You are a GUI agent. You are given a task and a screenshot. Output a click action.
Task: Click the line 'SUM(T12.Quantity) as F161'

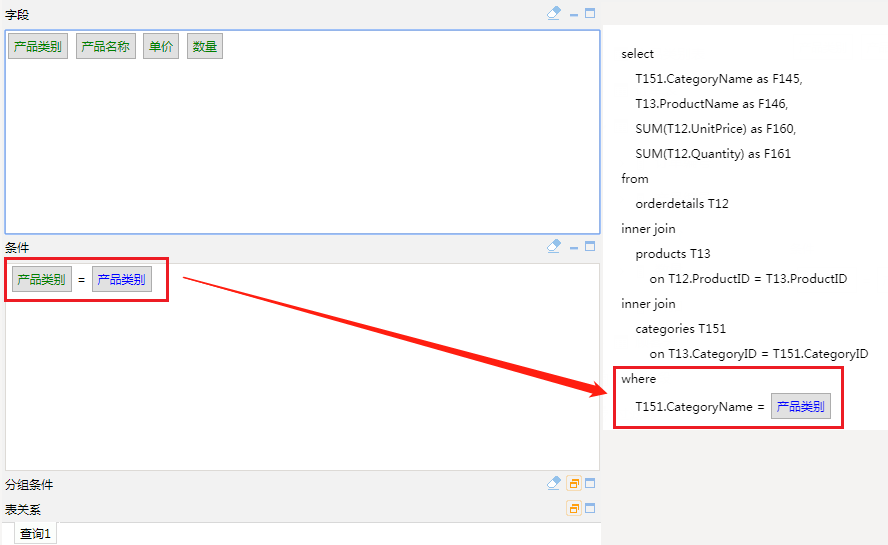713,154
